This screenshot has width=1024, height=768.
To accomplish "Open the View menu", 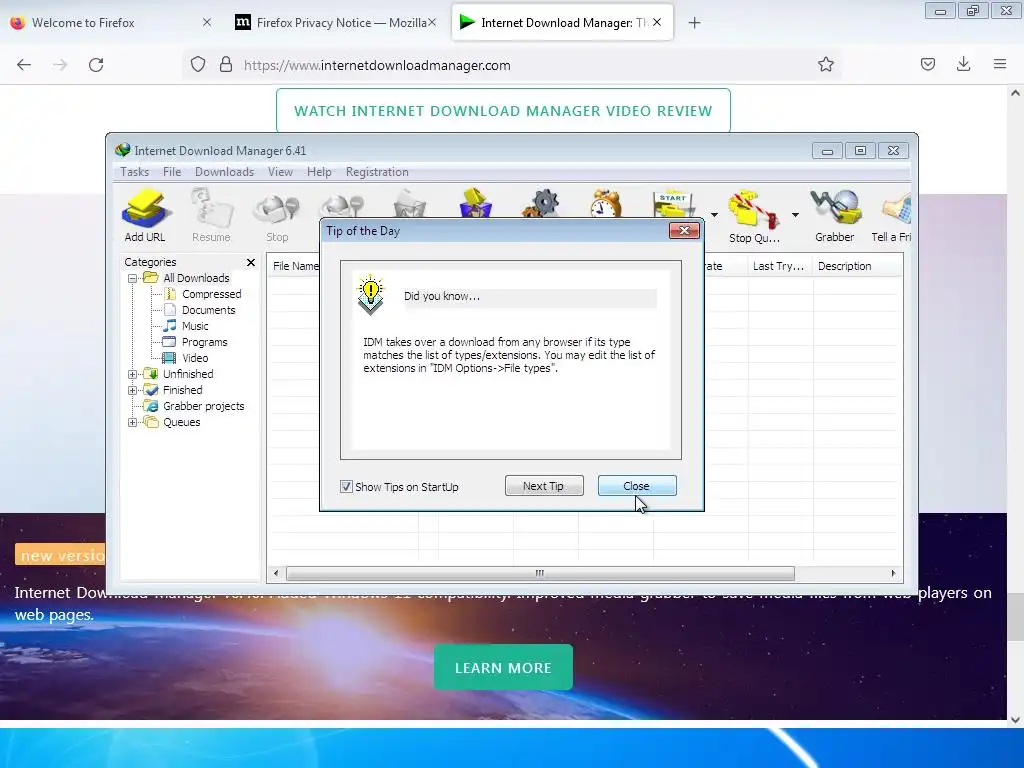I will [x=280, y=172].
